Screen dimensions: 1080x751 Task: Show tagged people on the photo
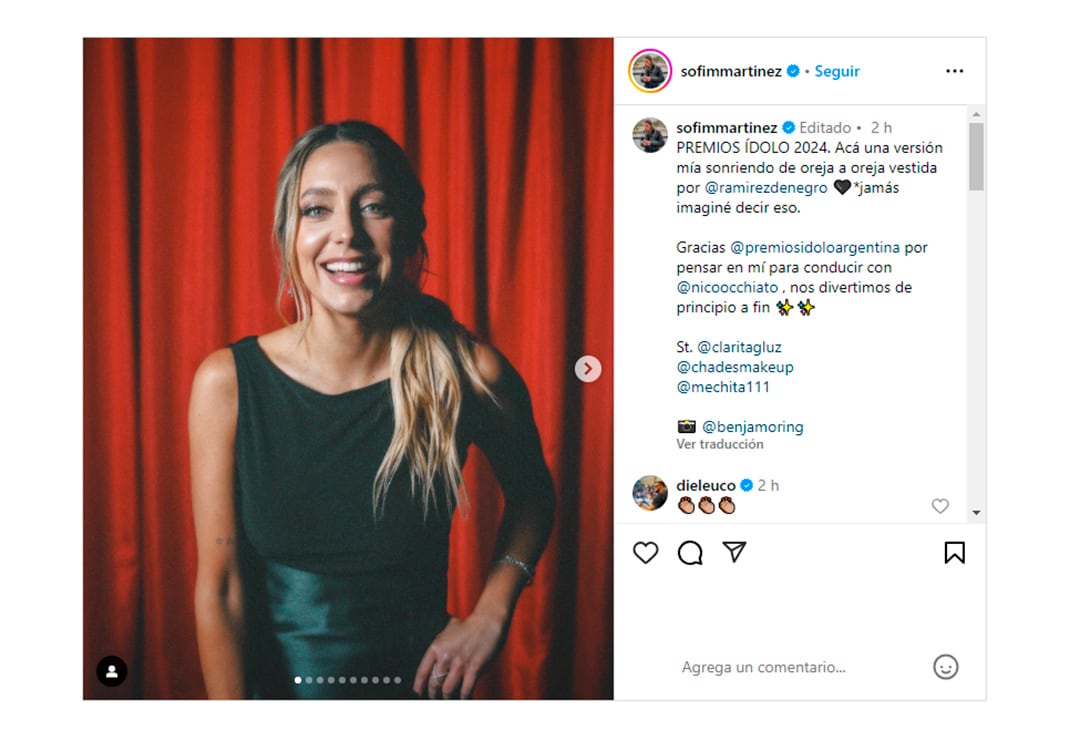point(112,671)
